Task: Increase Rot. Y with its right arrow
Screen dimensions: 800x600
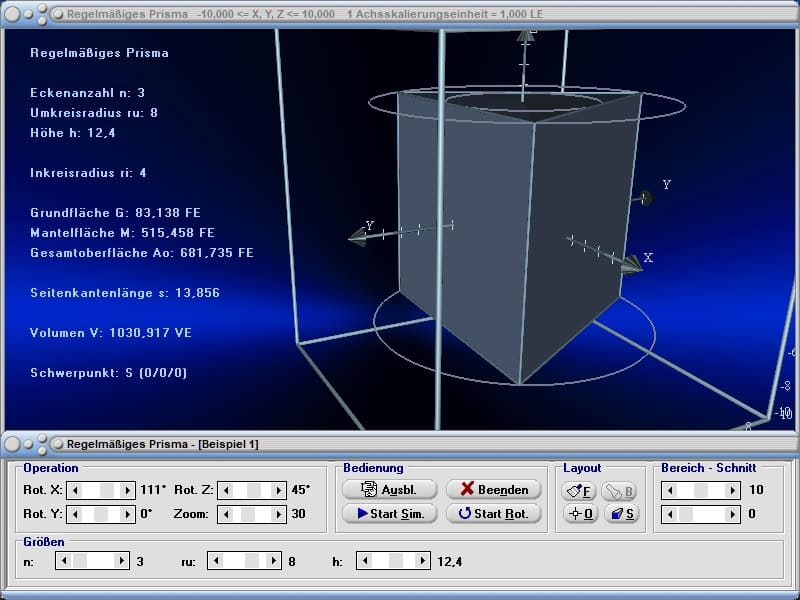Action: click(128, 514)
